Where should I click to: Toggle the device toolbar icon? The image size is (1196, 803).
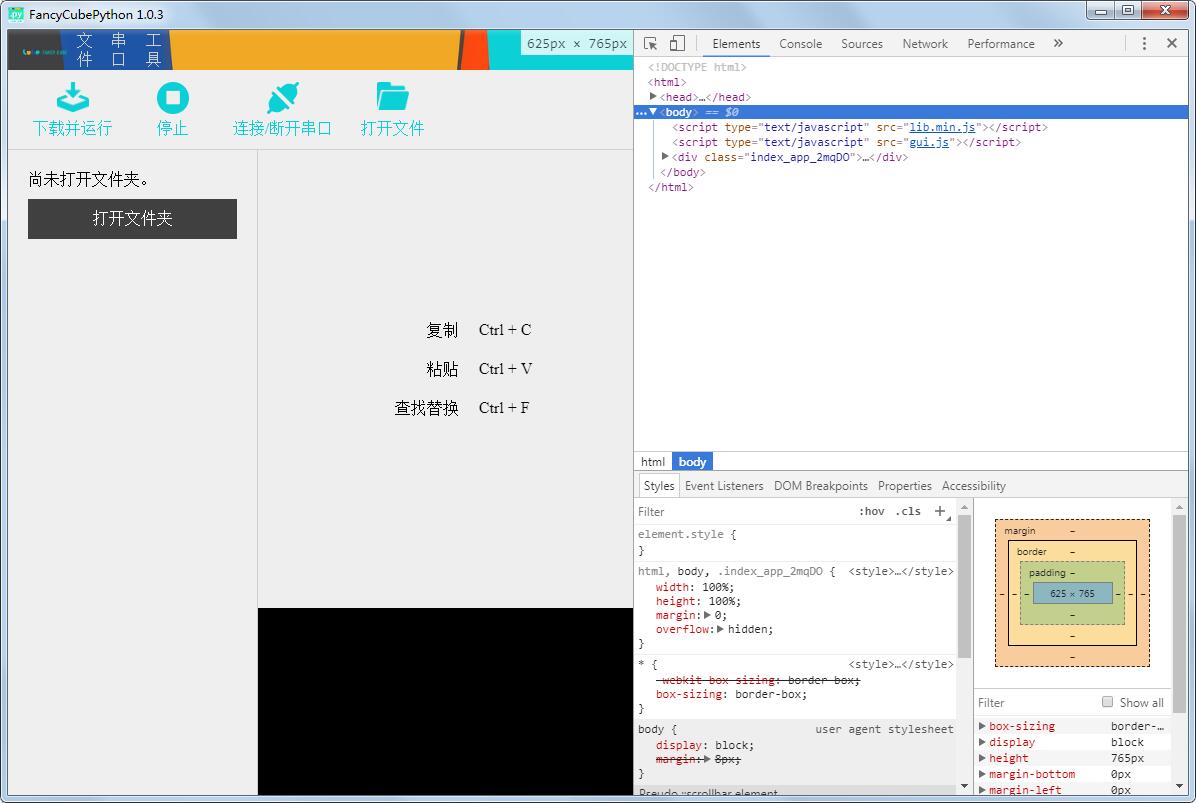coord(677,44)
